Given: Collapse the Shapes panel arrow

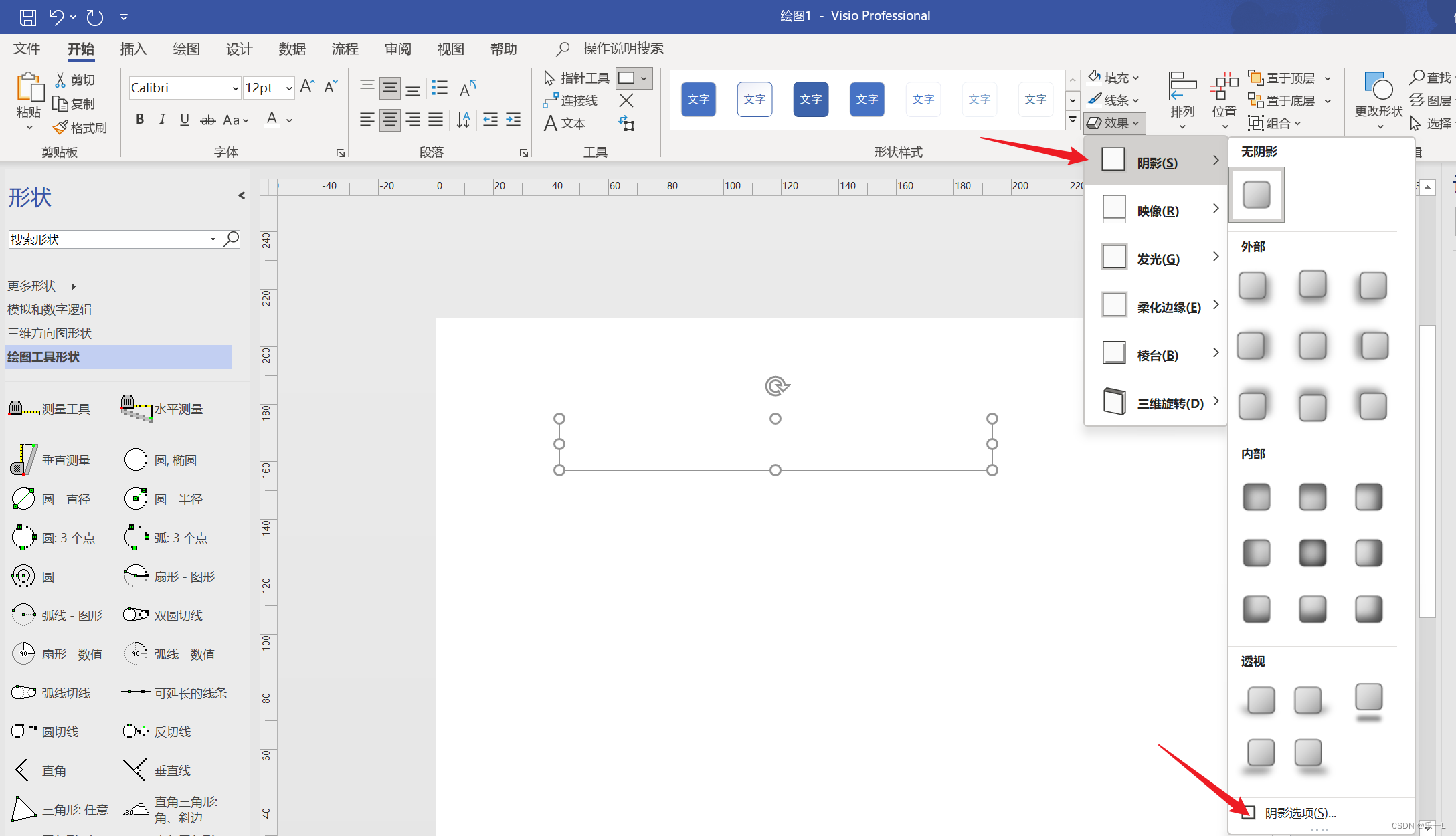Looking at the screenshot, I should point(241,195).
